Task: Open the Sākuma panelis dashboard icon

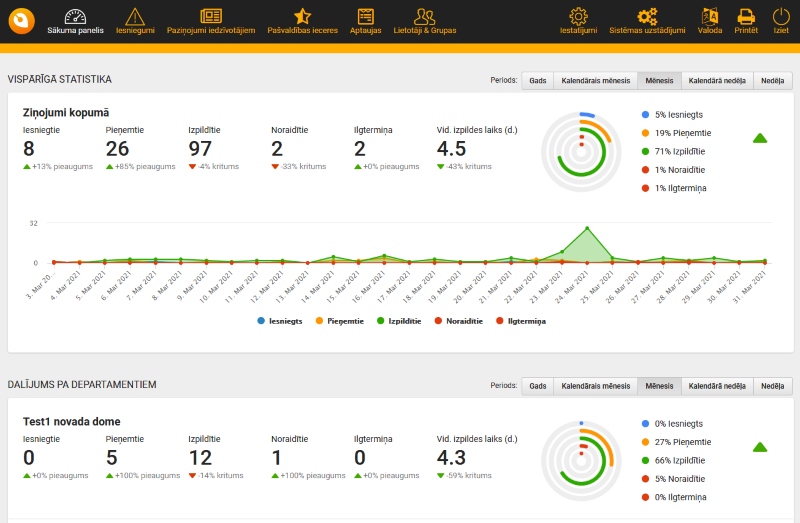Action: click(75, 16)
